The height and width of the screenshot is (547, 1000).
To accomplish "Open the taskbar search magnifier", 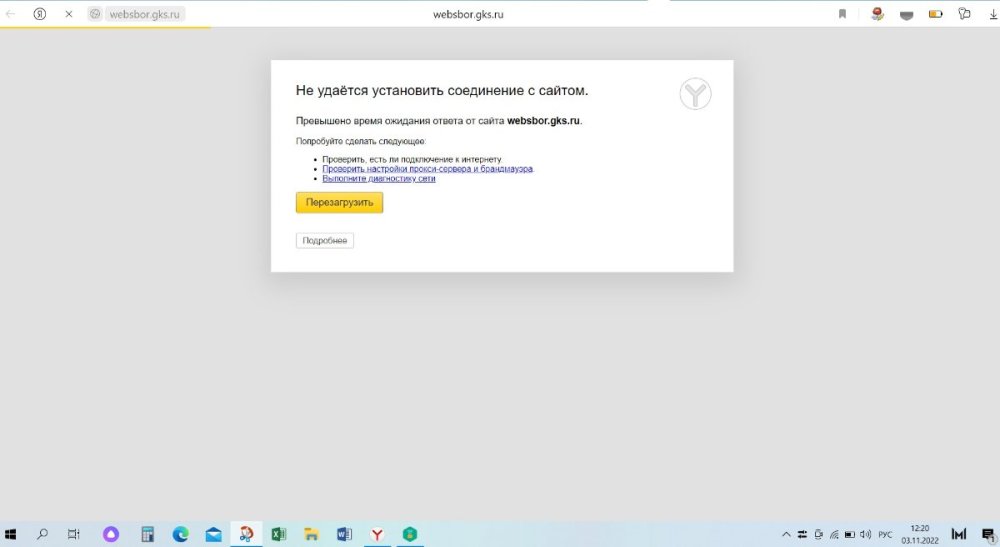I will click(42, 534).
